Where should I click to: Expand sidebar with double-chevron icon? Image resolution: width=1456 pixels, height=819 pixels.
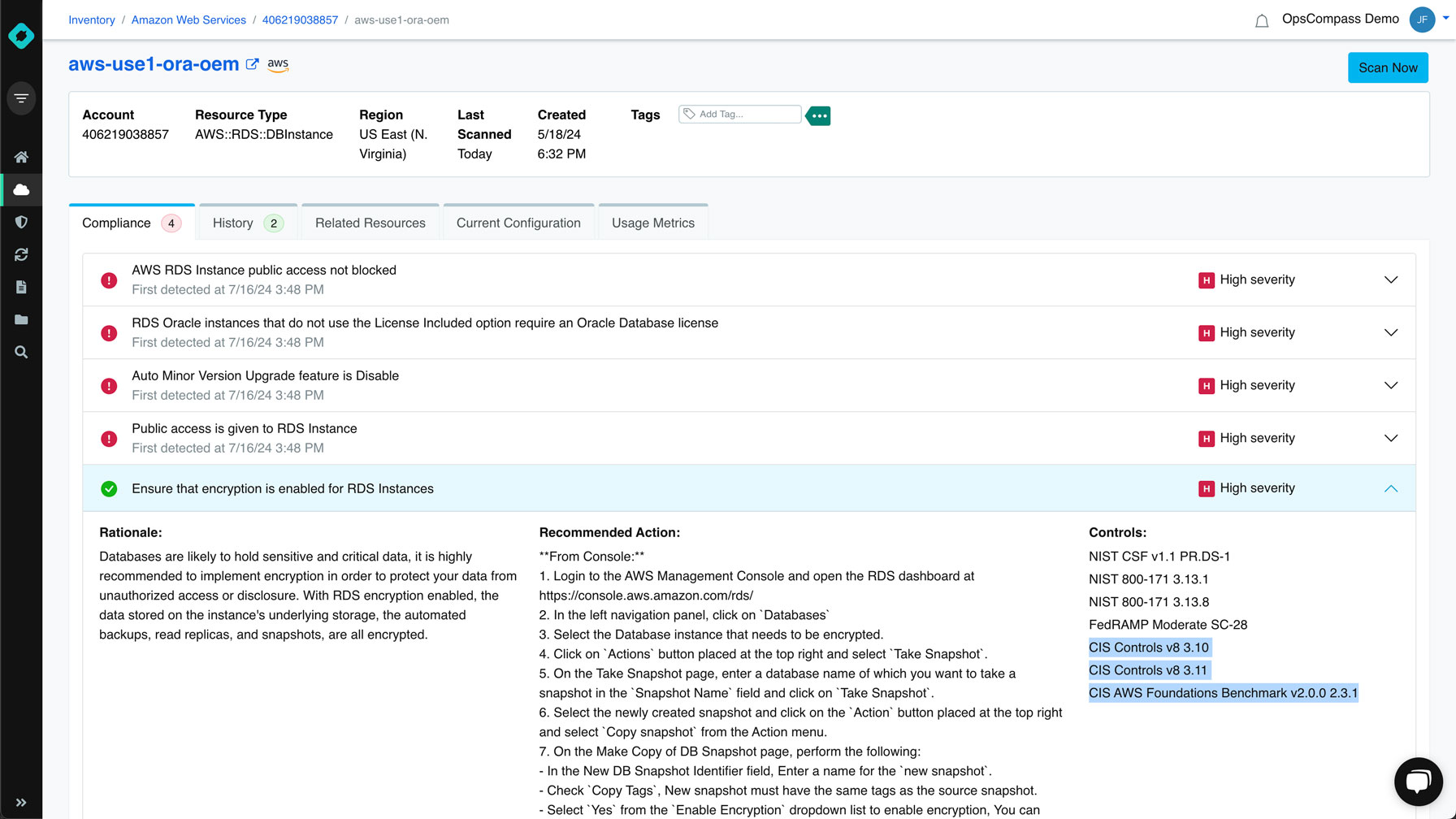point(21,802)
